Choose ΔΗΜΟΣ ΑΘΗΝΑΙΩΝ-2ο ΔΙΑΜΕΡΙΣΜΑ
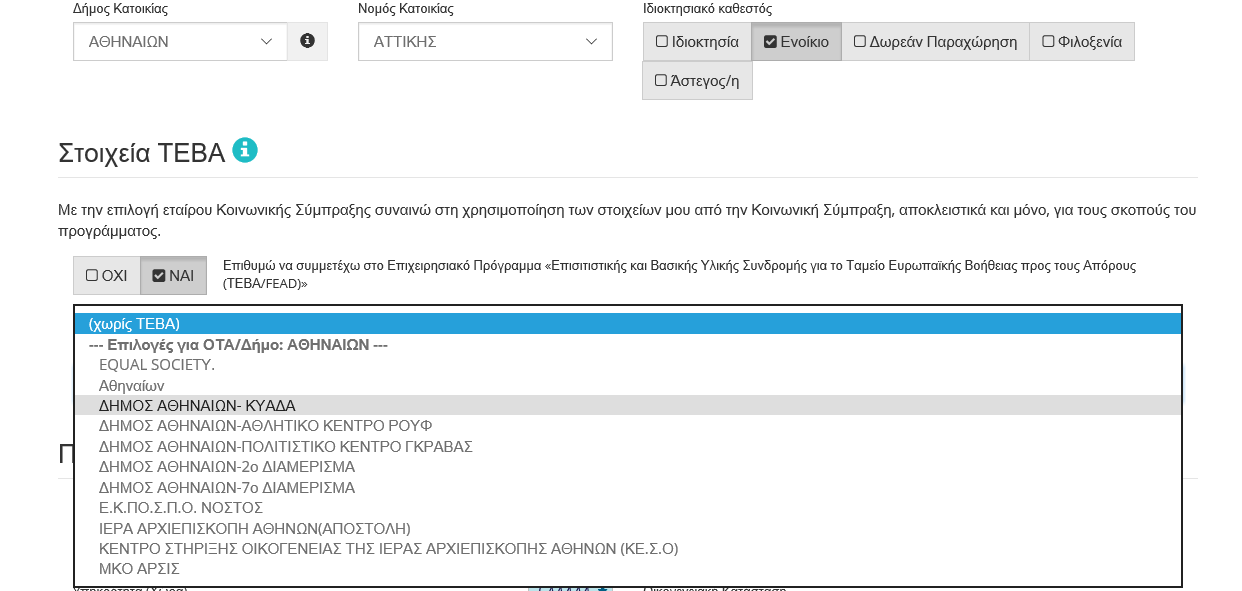 (x=628, y=467)
